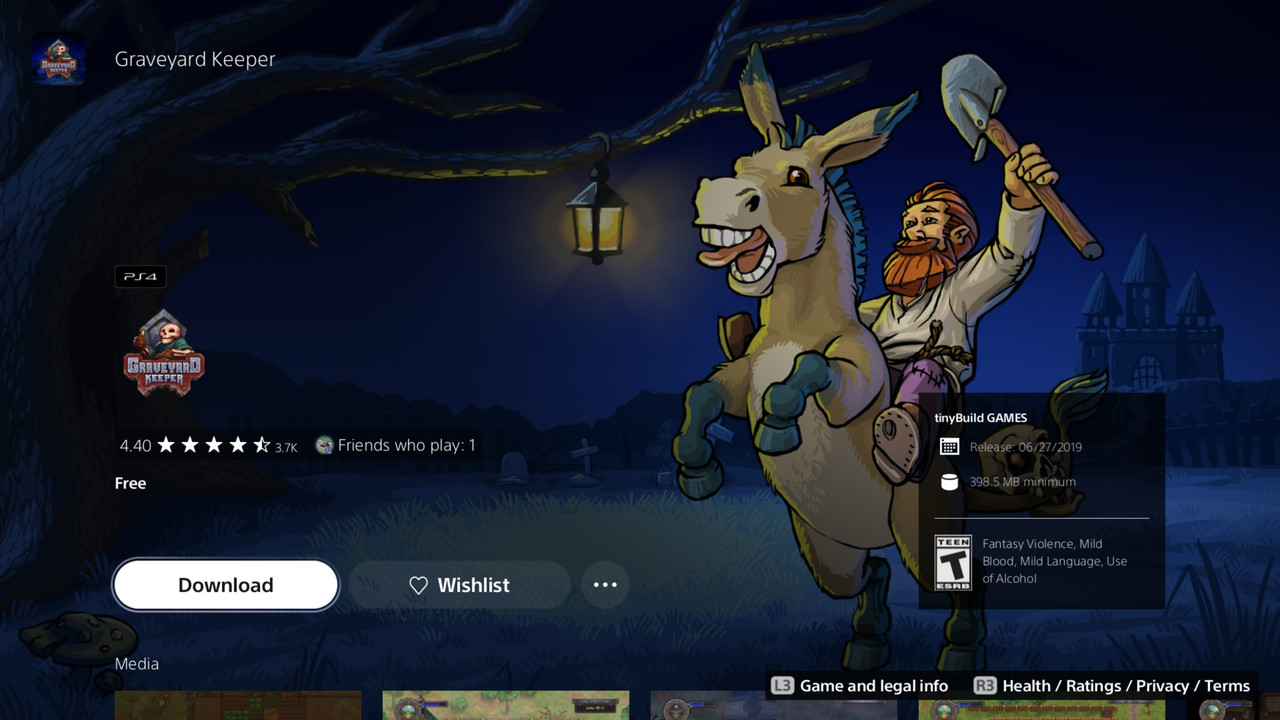
Task: Click the 3.7K ratings count
Action: (286, 447)
